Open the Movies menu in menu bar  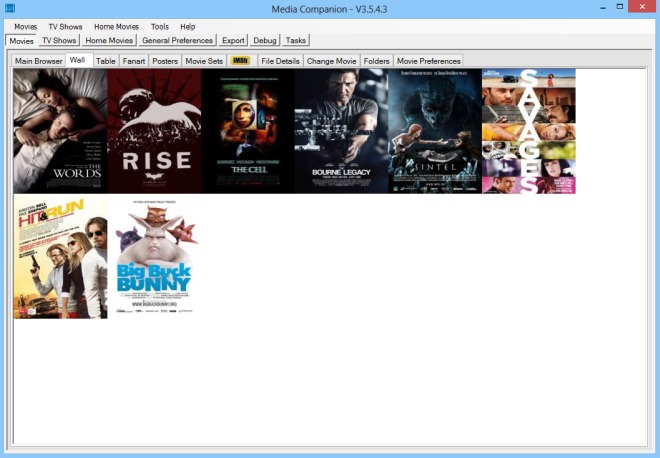(26, 26)
